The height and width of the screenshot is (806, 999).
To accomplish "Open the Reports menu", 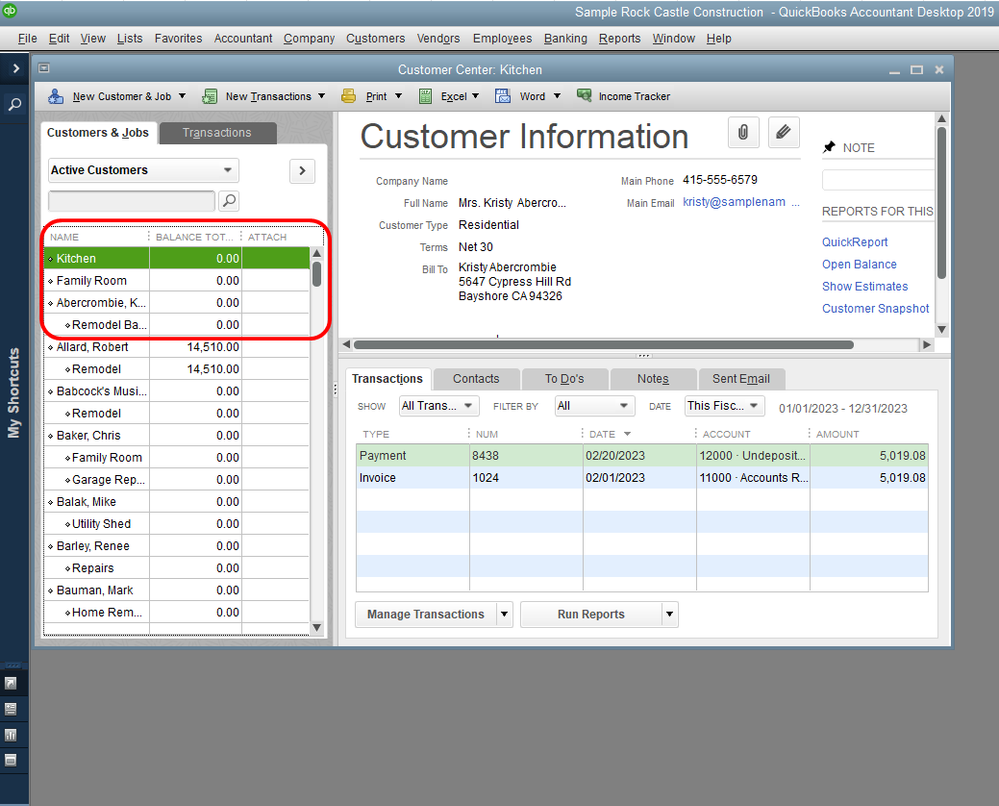I will 619,38.
